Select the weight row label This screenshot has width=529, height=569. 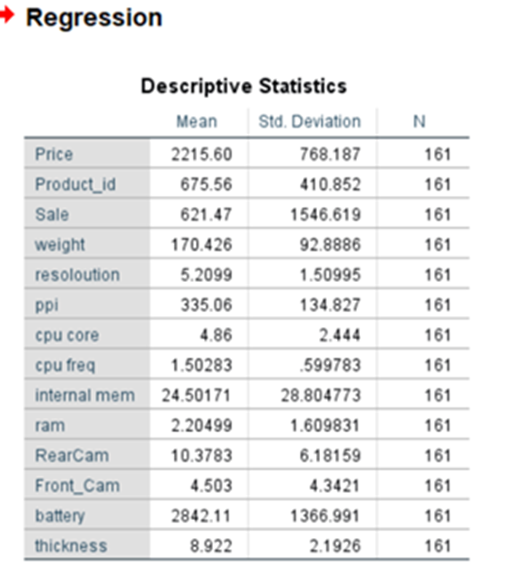pyautogui.click(x=60, y=245)
